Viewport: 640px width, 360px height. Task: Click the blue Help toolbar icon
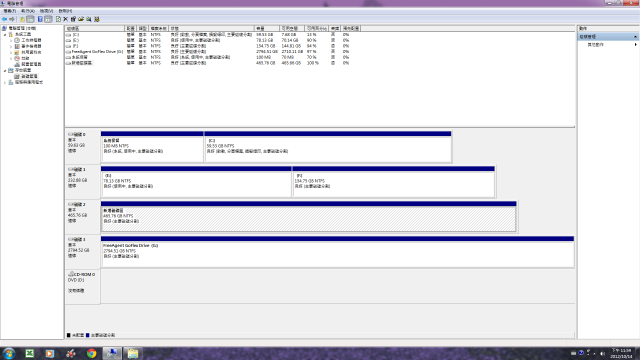tap(40, 19)
